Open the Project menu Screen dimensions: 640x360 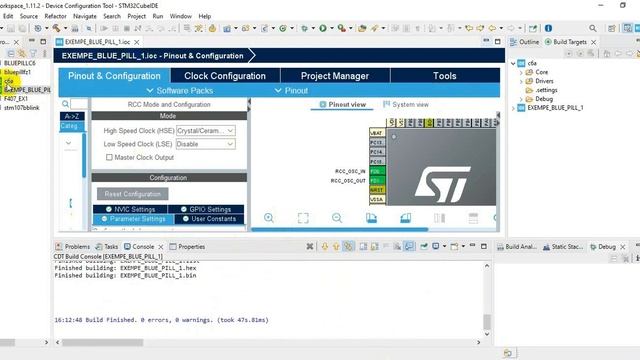[136, 16]
